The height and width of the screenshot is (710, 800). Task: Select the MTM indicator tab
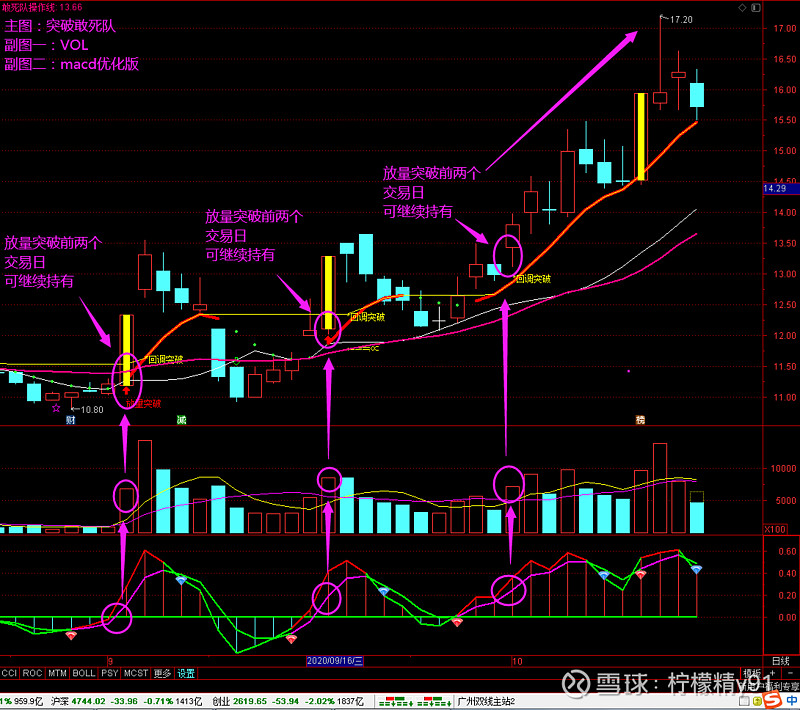pyautogui.click(x=57, y=673)
